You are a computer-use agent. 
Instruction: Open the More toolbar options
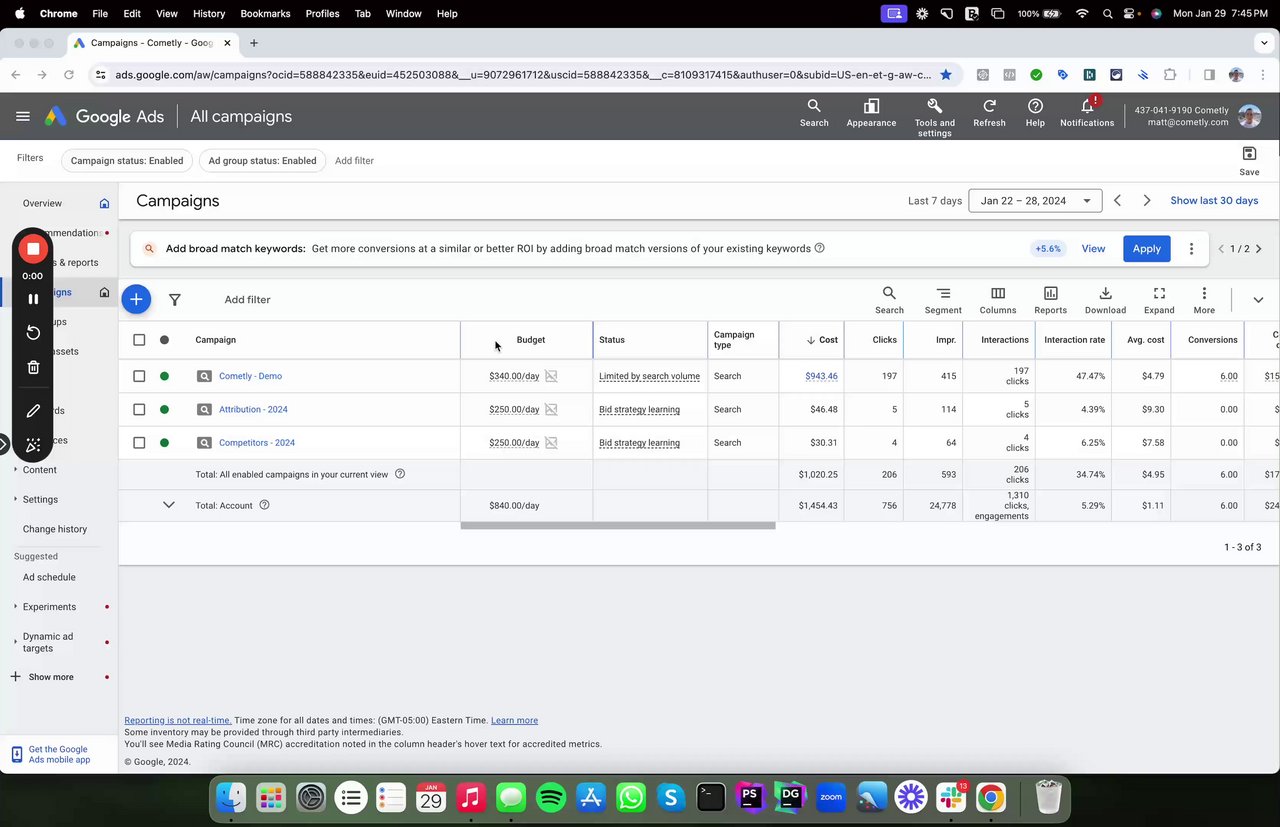click(x=1204, y=299)
